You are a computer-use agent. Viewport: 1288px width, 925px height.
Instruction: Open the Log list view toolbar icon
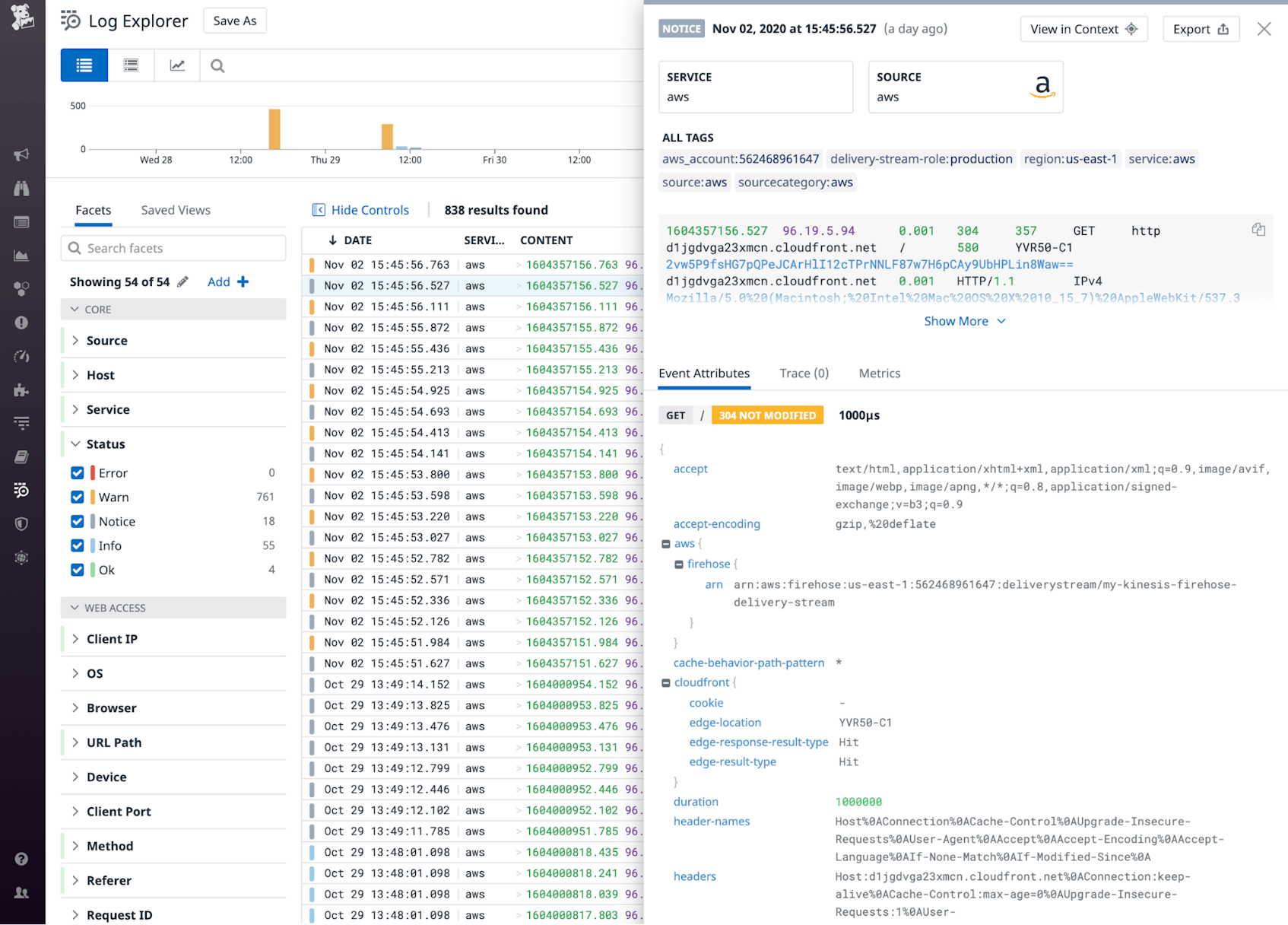click(84, 65)
